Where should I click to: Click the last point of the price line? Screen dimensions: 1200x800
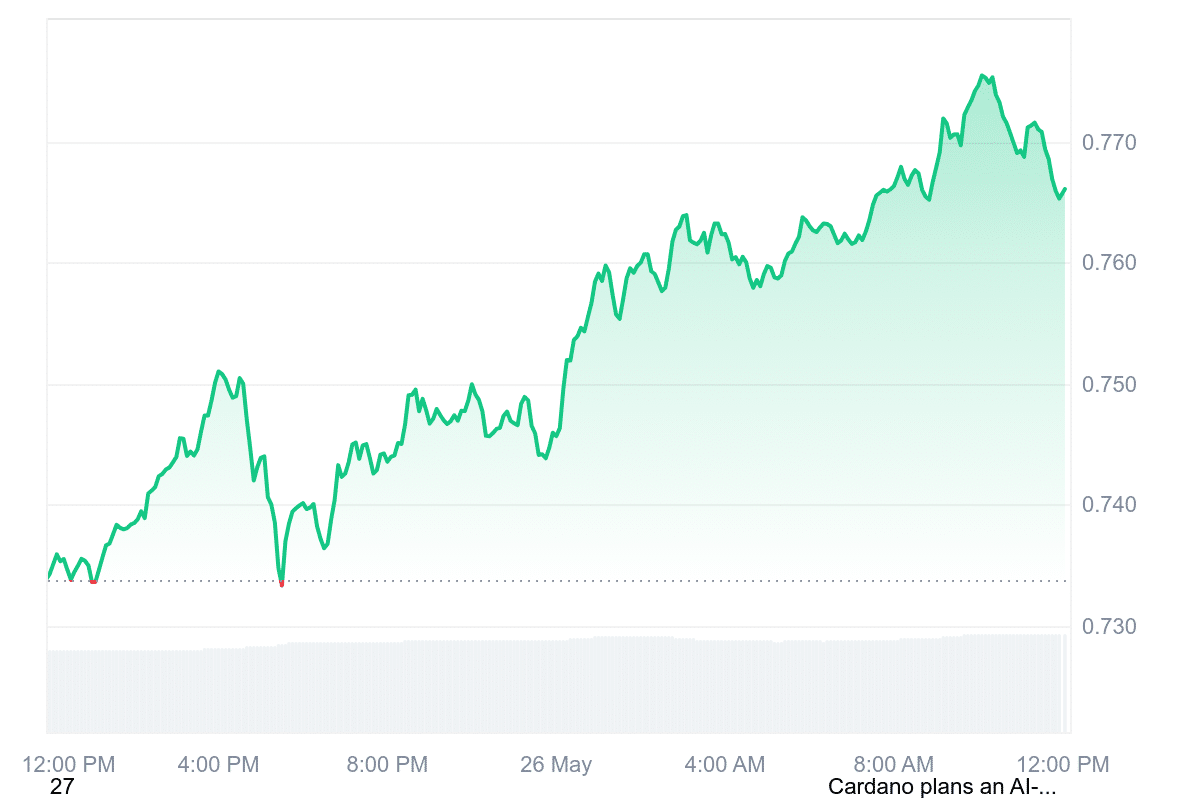[x=1065, y=189]
